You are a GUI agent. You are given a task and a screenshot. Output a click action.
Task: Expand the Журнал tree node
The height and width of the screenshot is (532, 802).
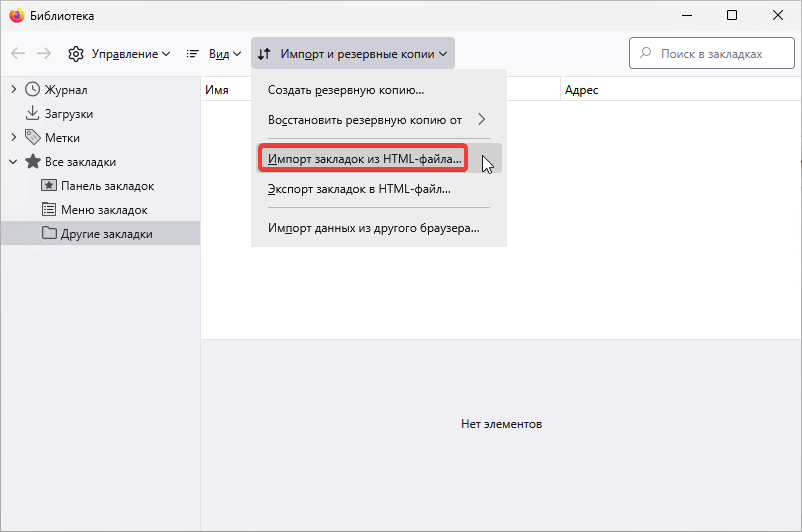tap(13, 90)
